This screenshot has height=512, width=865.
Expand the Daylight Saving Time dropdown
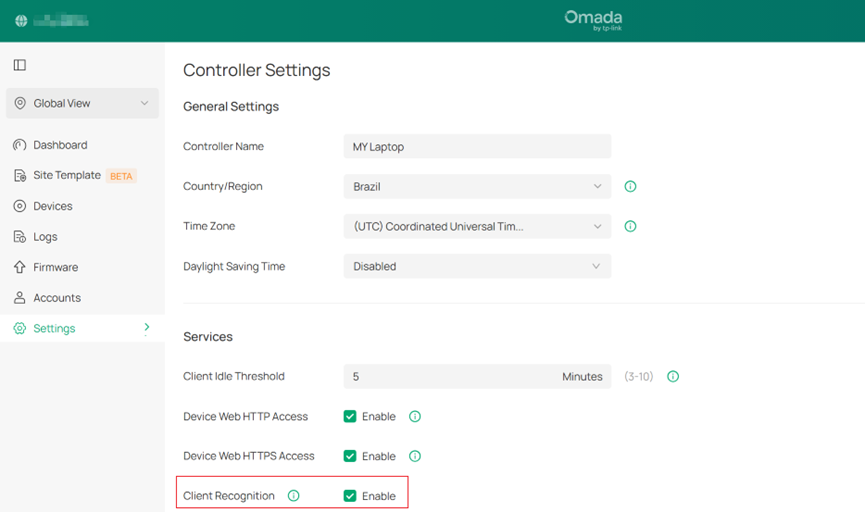476,267
